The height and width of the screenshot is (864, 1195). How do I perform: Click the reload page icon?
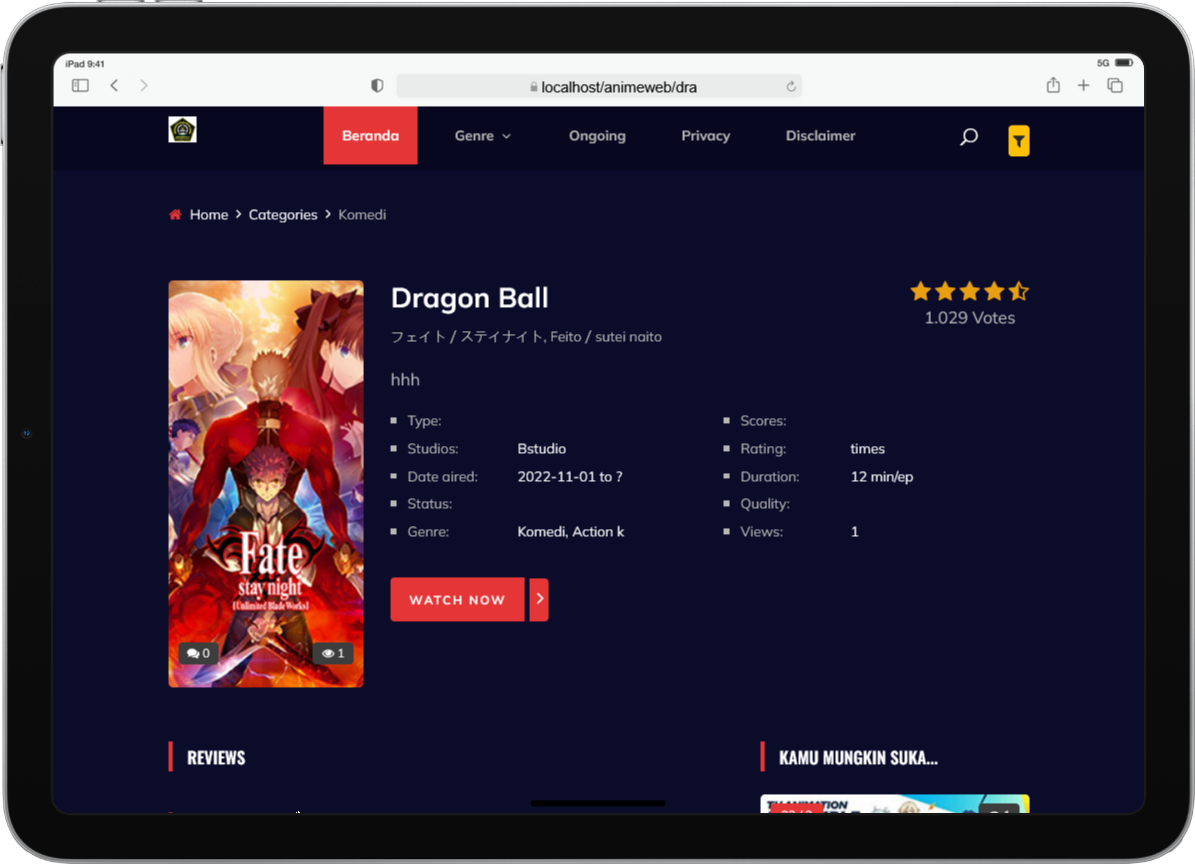(791, 87)
